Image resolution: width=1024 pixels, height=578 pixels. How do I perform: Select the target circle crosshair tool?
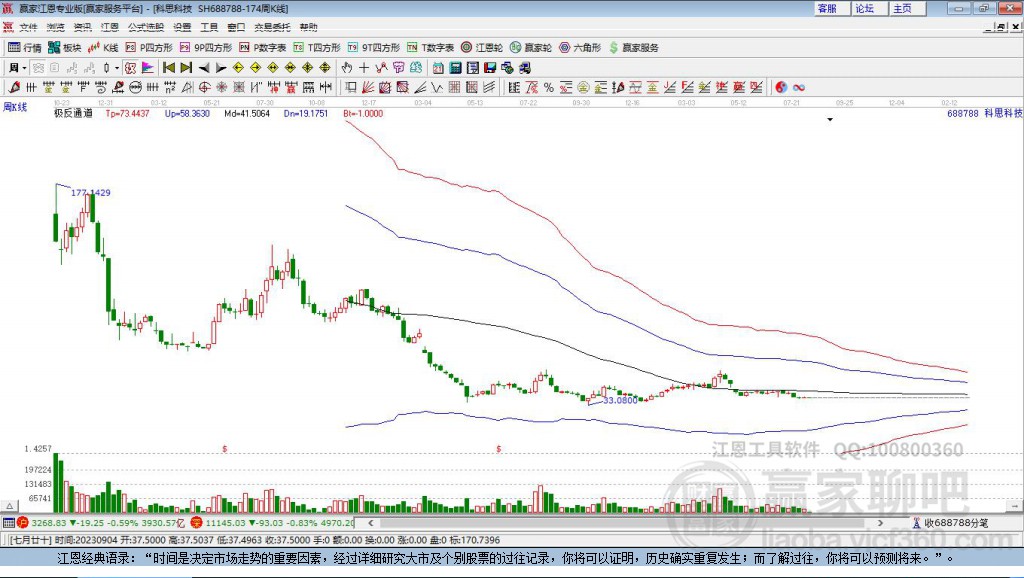pyautogui.click(x=204, y=88)
